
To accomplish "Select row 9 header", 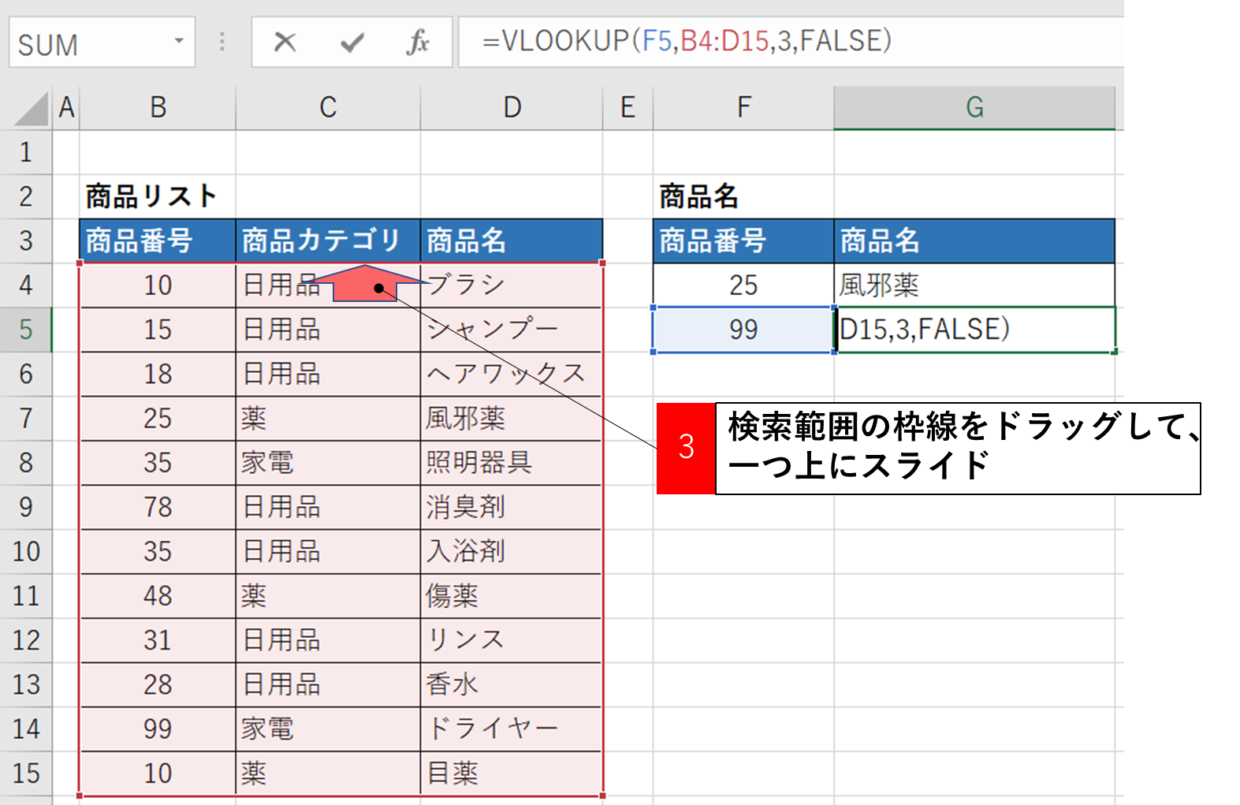I will [x=26, y=507].
